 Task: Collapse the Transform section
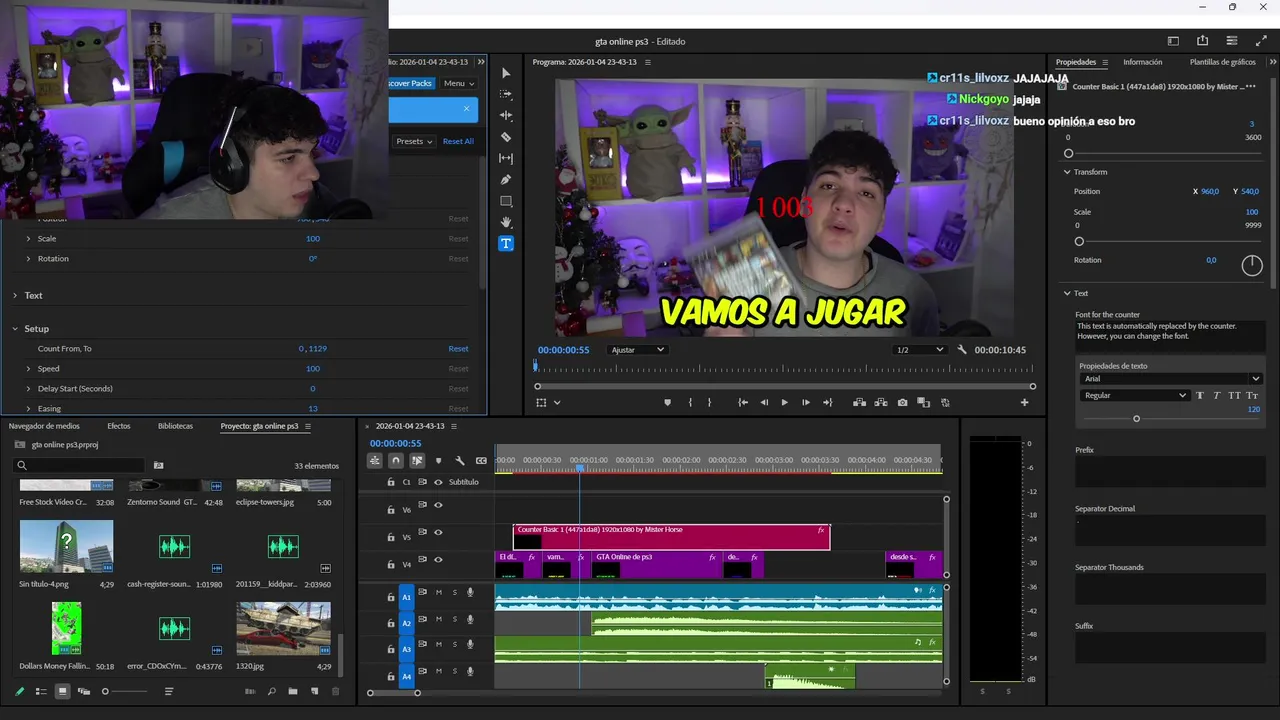click(x=1067, y=172)
